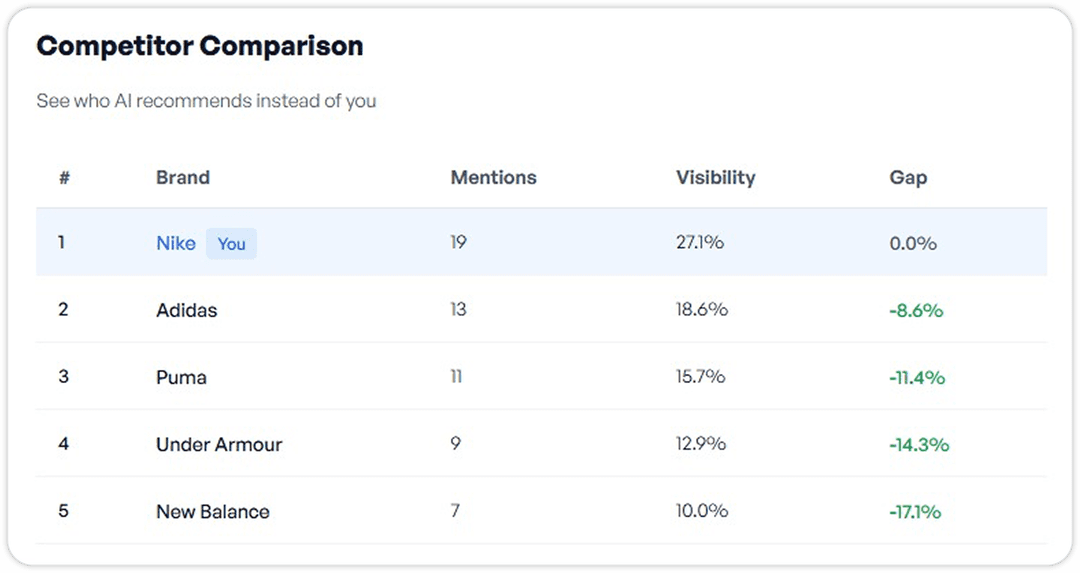This screenshot has height=573, width=1080.
Task: Sort table by the Brand column header
Action: 183,178
